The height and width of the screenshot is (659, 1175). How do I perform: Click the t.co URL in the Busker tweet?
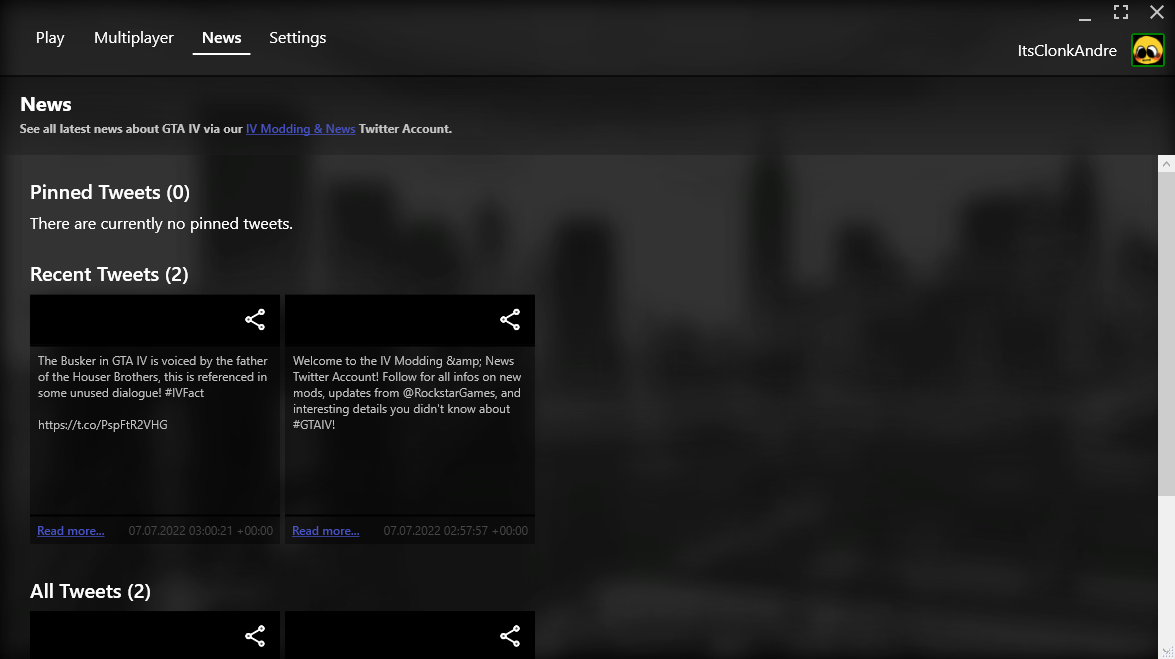coord(103,425)
